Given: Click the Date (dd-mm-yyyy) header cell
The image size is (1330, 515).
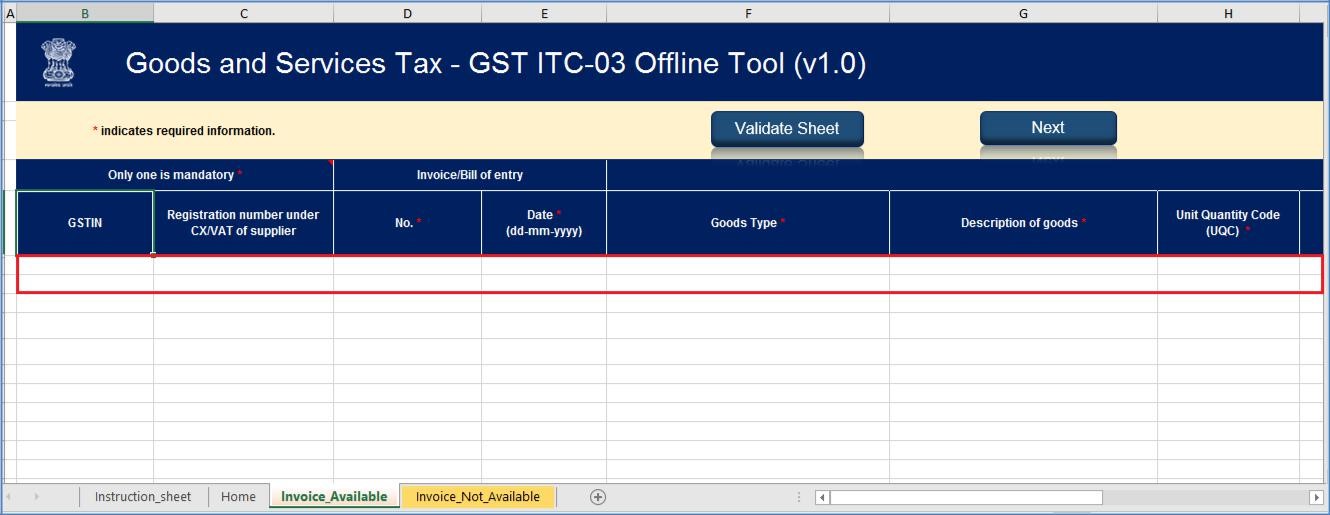Looking at the screenshot, I should coord(544,223).
